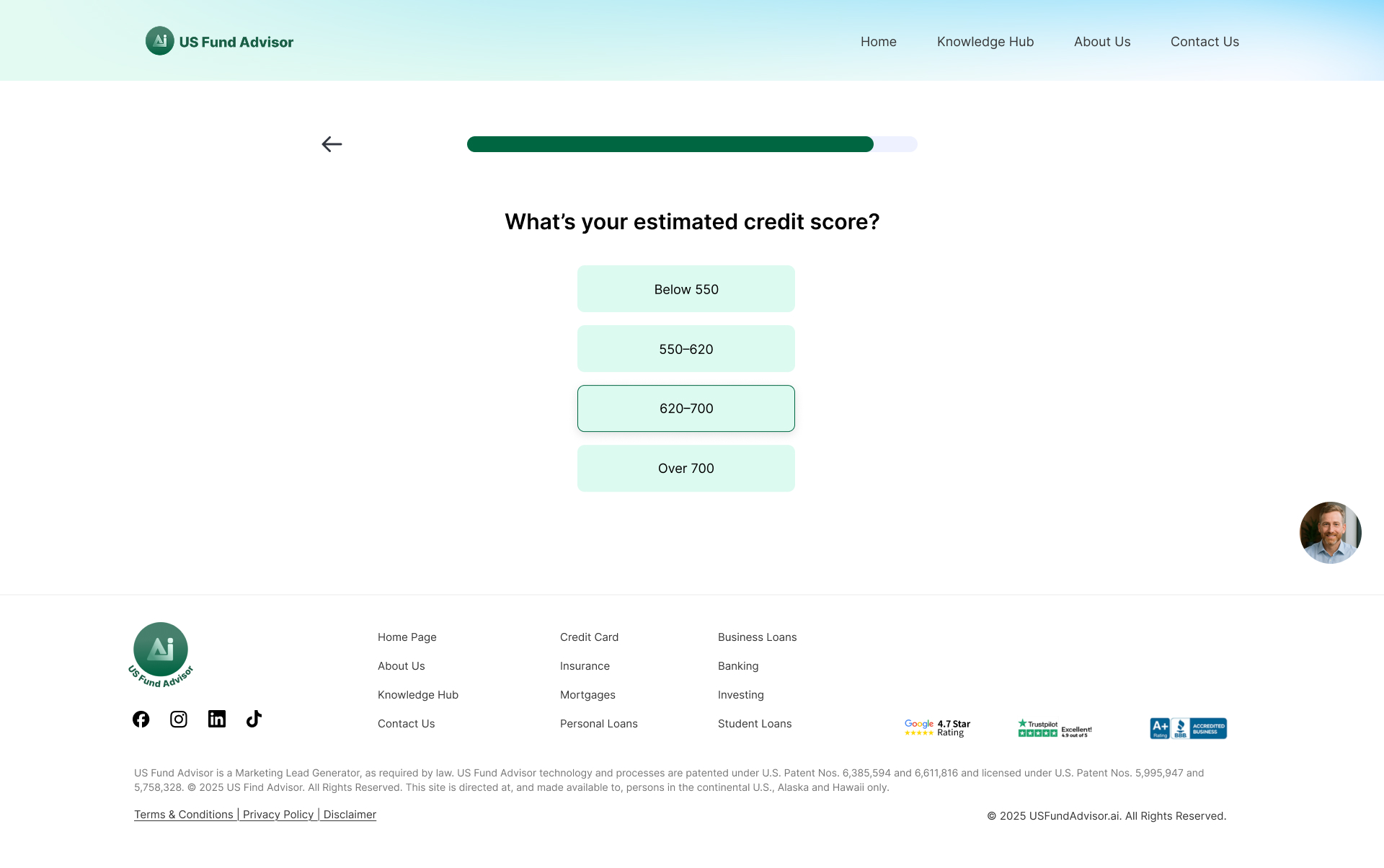
Task: Click the Privacy Policy footer link
Action: 278,815
